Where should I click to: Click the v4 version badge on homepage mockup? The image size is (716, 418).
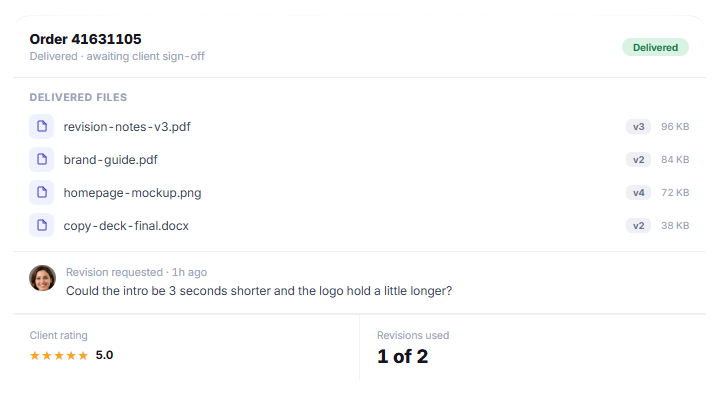(x=638, y=192)
